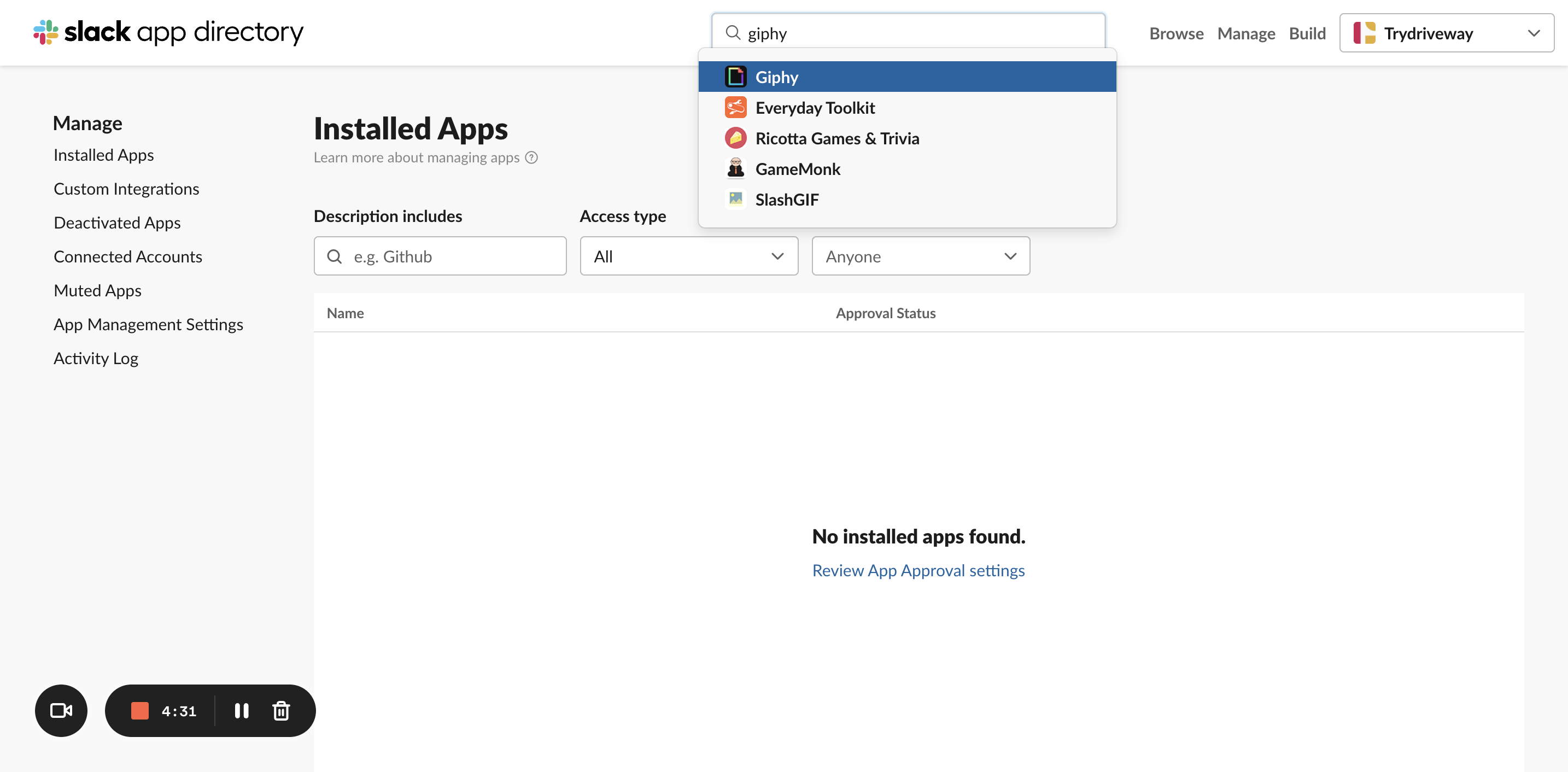1568x772 pixels.
Task: Click the Slack logo icon
Action: tap(46, 32)
